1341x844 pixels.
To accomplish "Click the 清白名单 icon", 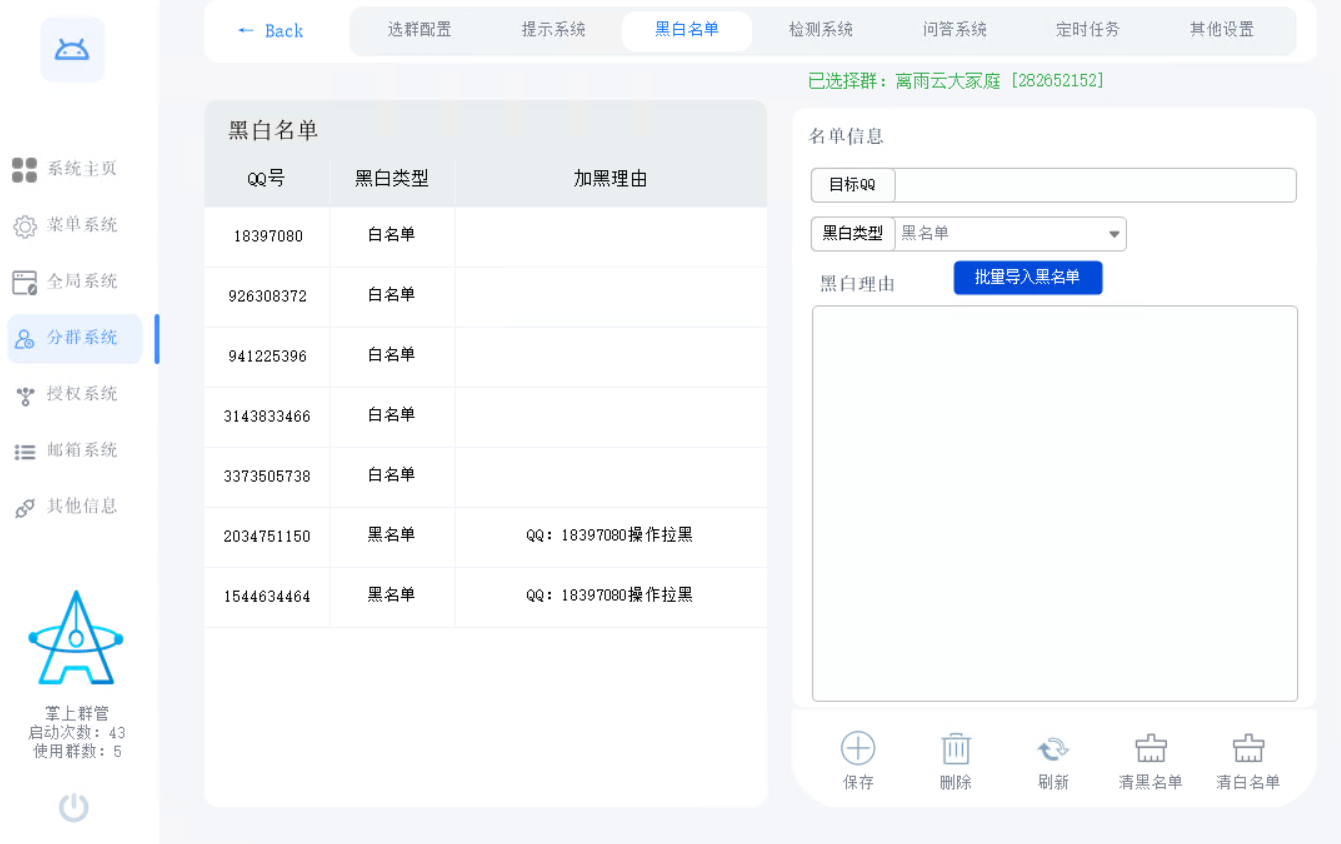I will (1248, 749).
